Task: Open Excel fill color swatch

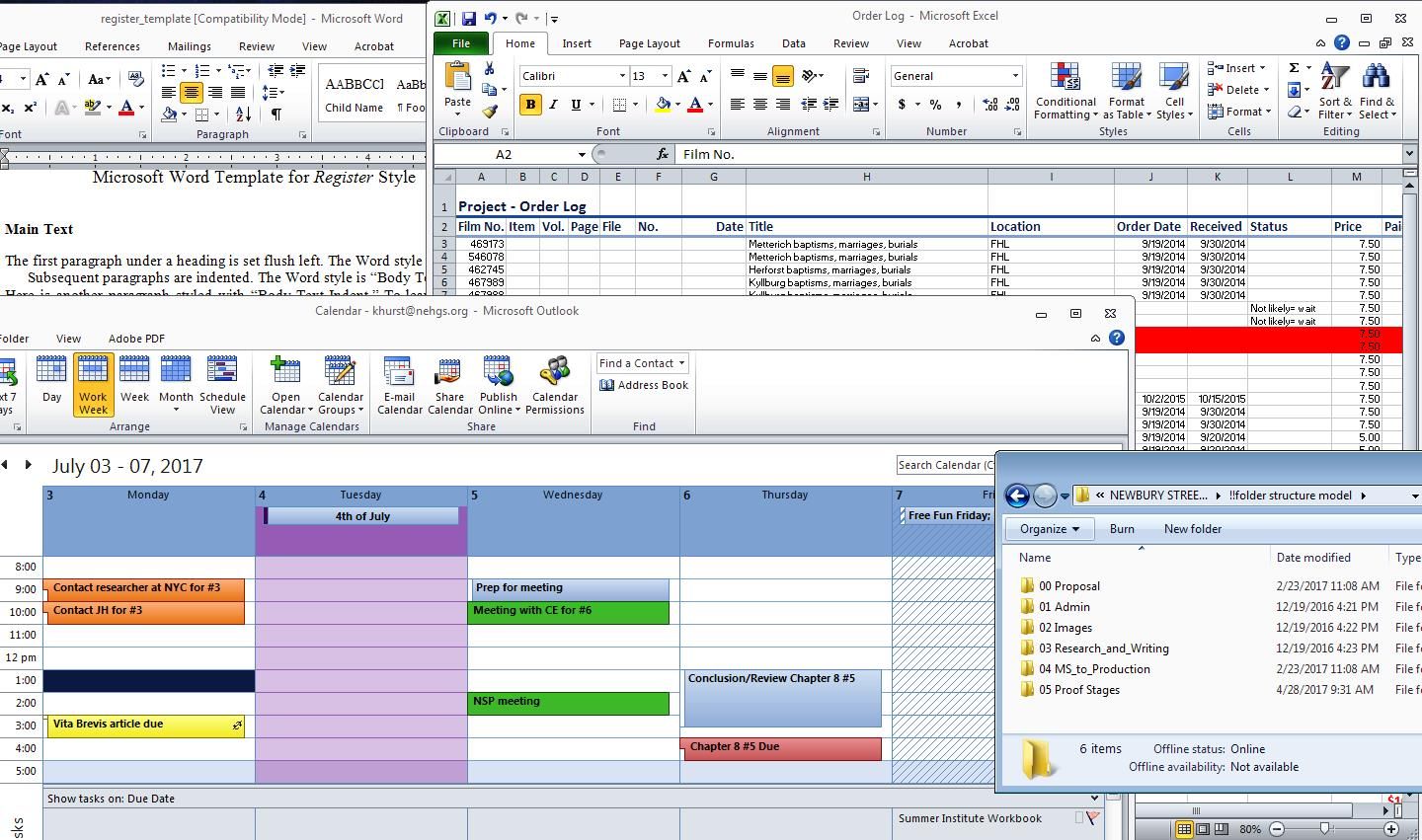Action: [x=664, y=105]
